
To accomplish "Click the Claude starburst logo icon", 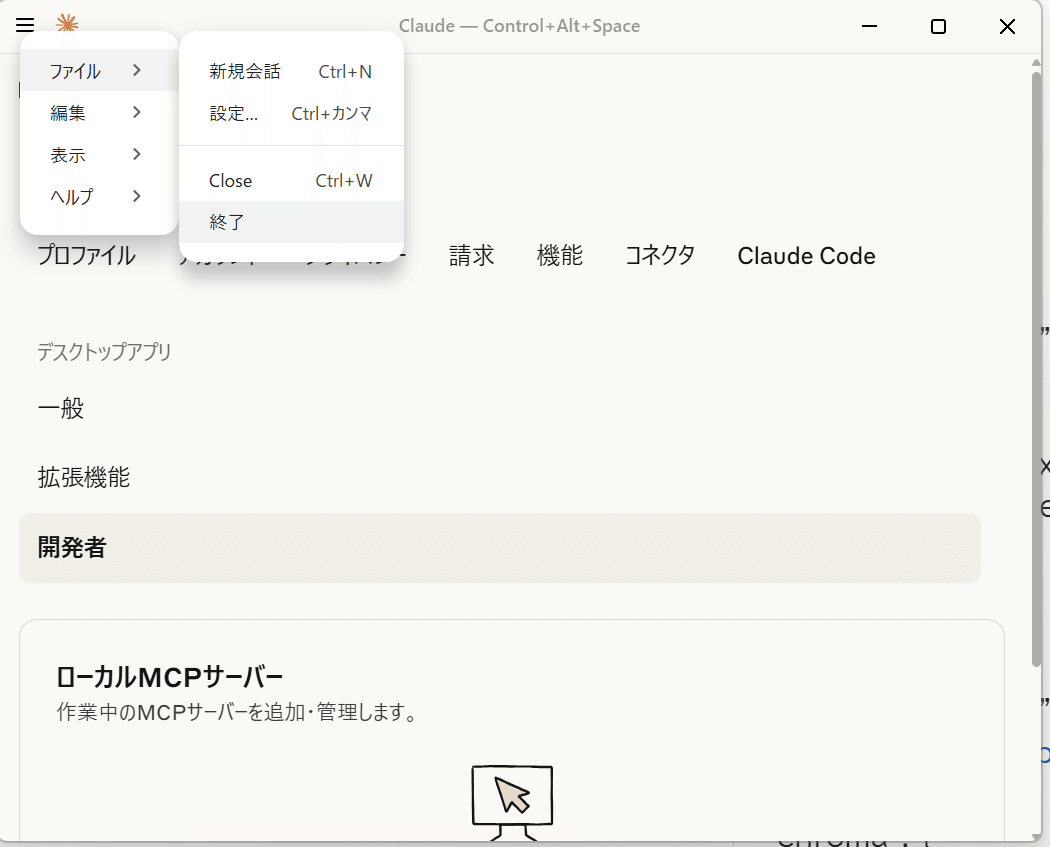I will [x=66, y=25].
